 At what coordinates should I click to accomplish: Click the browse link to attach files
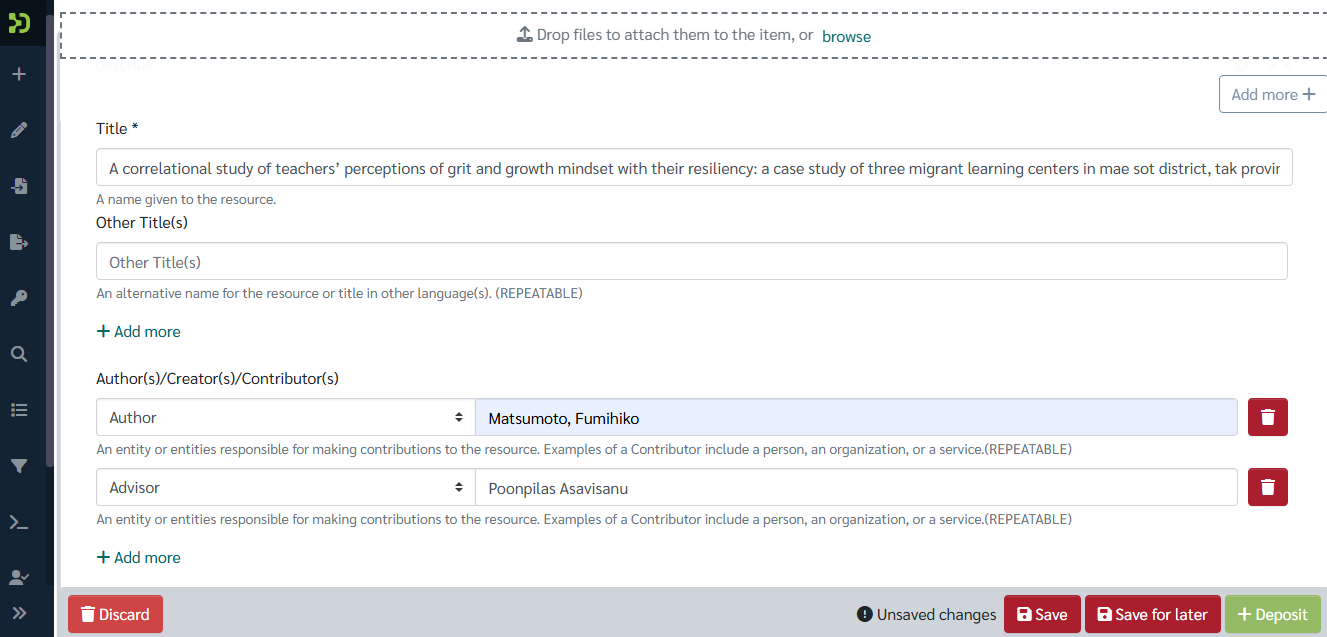coord(846,36)
